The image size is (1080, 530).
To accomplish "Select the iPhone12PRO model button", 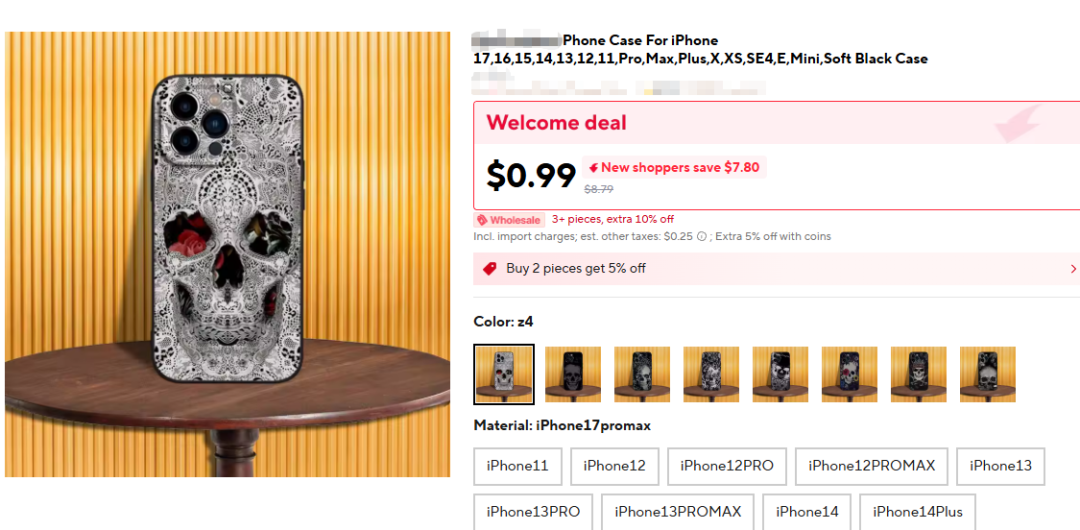I will coord(727,467).
